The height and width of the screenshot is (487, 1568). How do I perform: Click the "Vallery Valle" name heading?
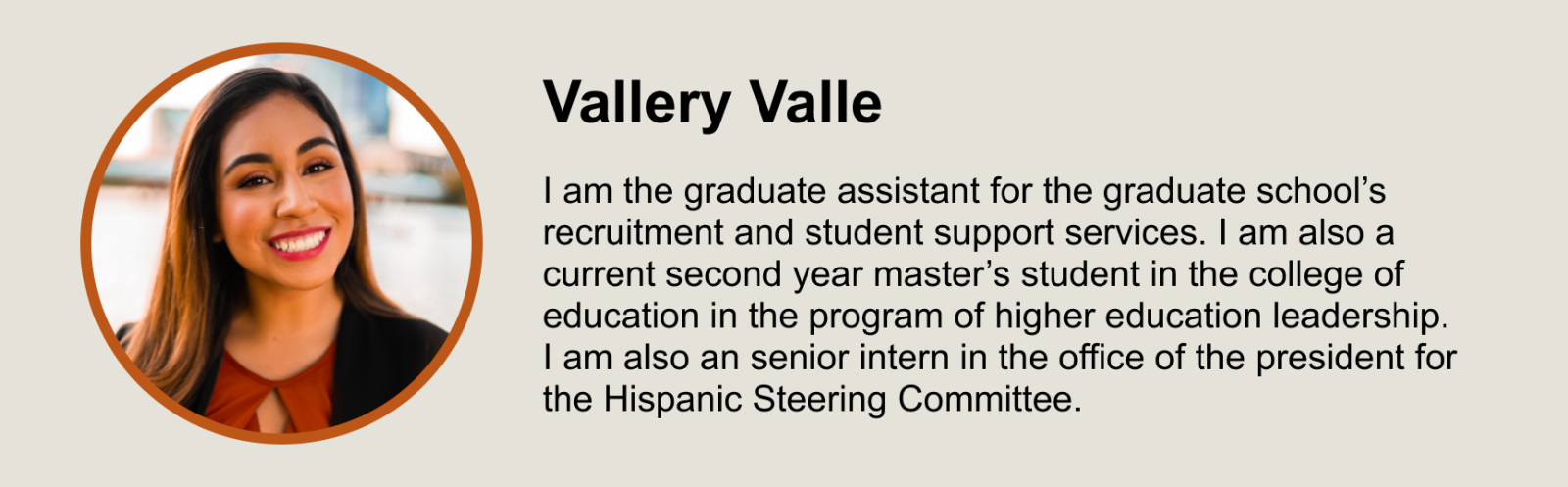[x=711, y=102]
